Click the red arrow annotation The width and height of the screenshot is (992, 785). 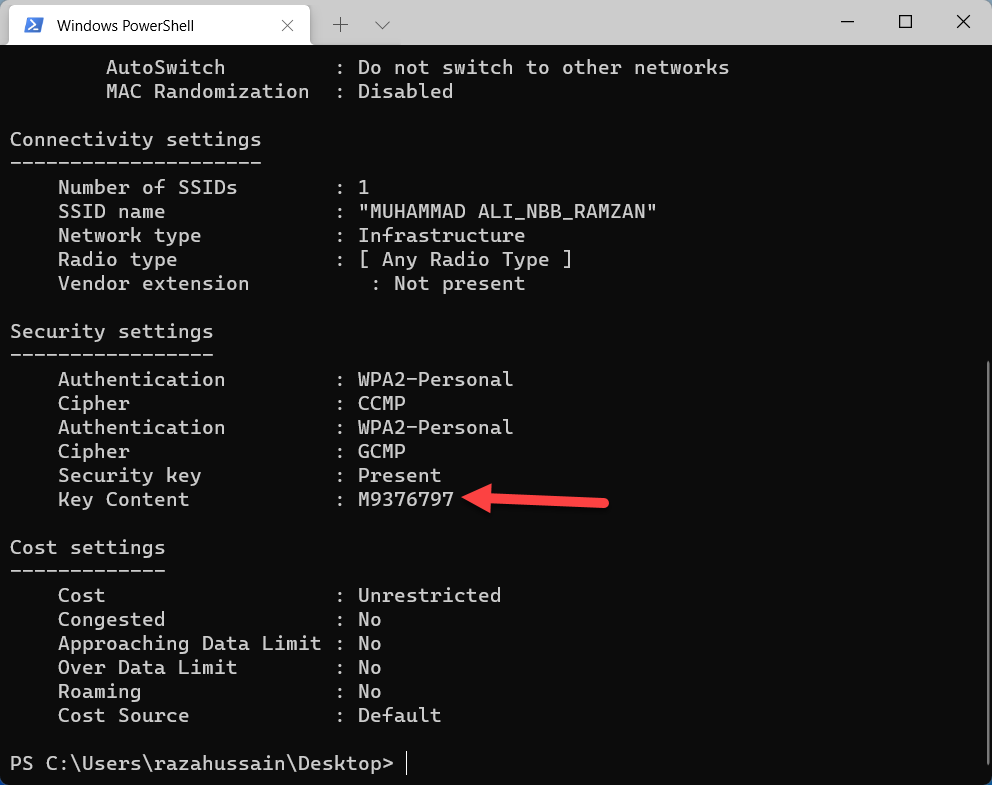click(538, 498)
